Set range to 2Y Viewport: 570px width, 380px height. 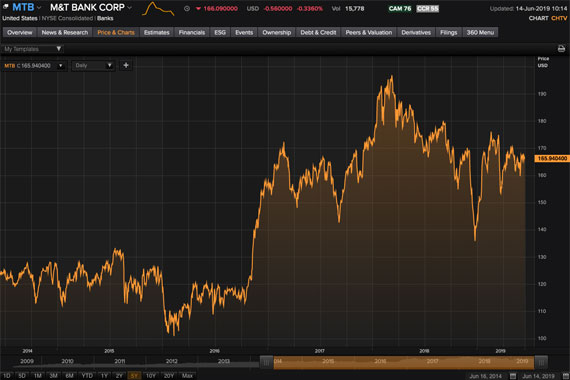click(119, 376)
